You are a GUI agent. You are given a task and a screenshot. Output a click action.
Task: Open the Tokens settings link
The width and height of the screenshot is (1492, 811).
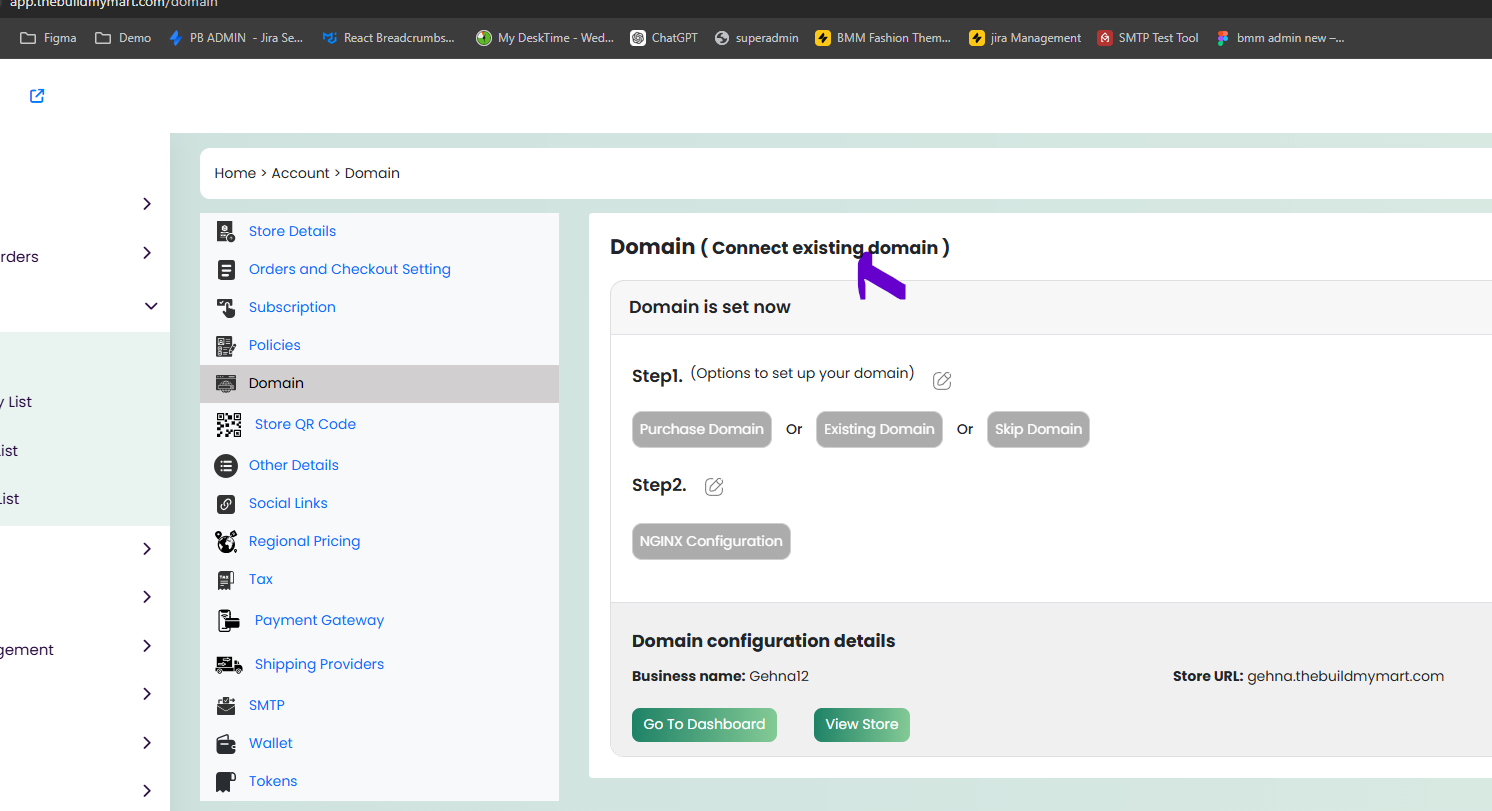pos(273,781)
